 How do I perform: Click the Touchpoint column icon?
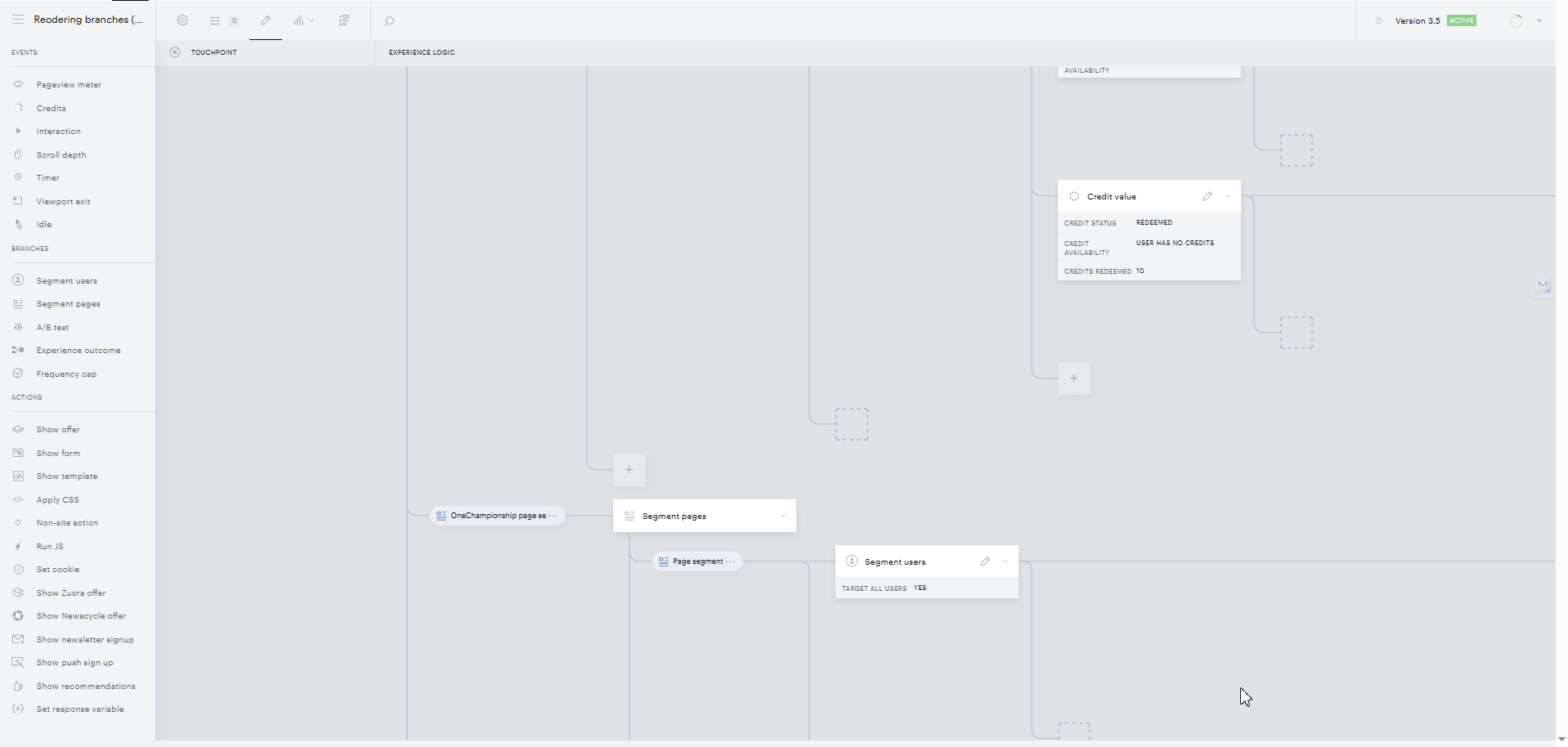tap(175, 52)
